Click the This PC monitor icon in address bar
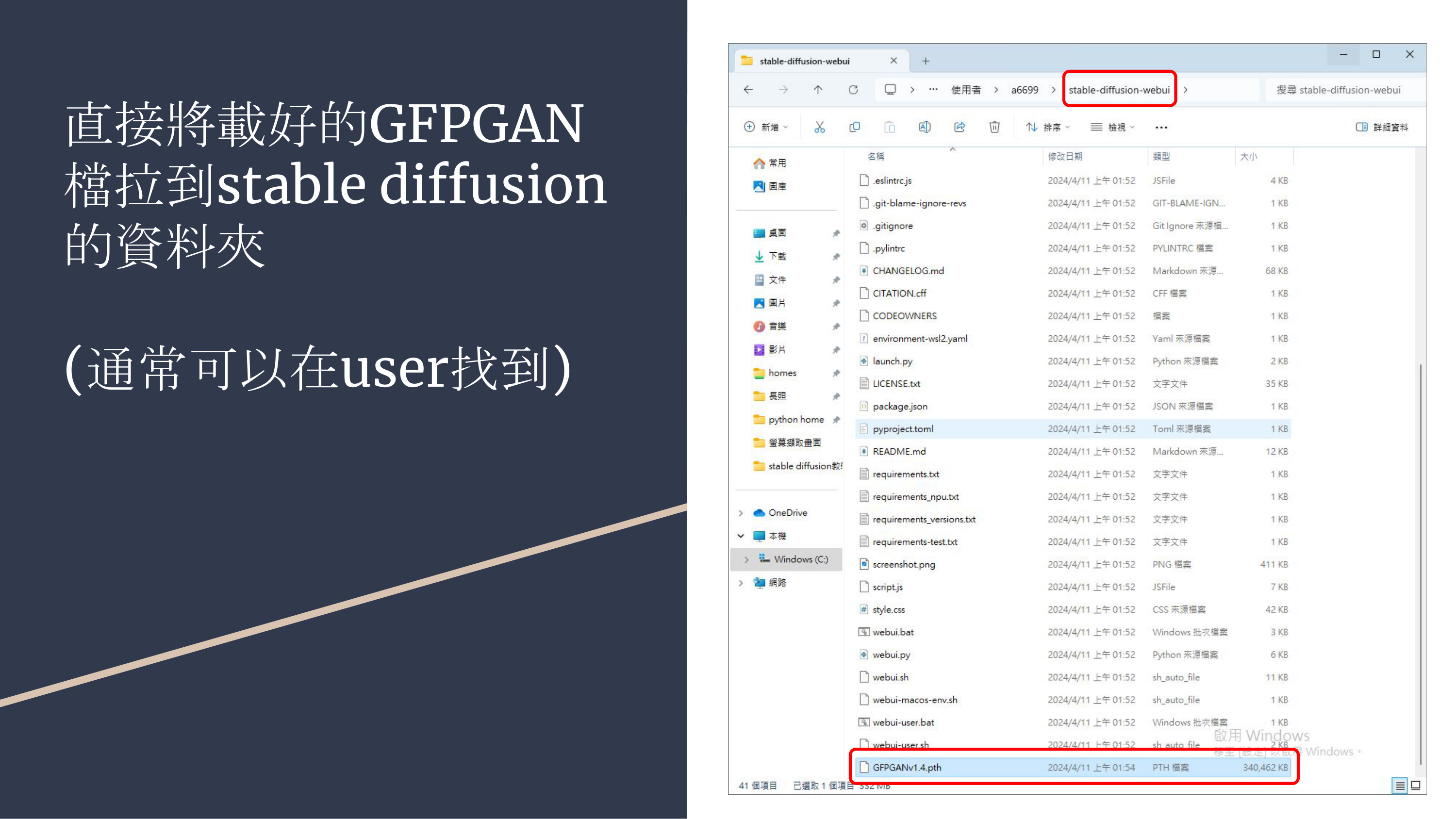The image size is (1456, 819). pos(890,89)
